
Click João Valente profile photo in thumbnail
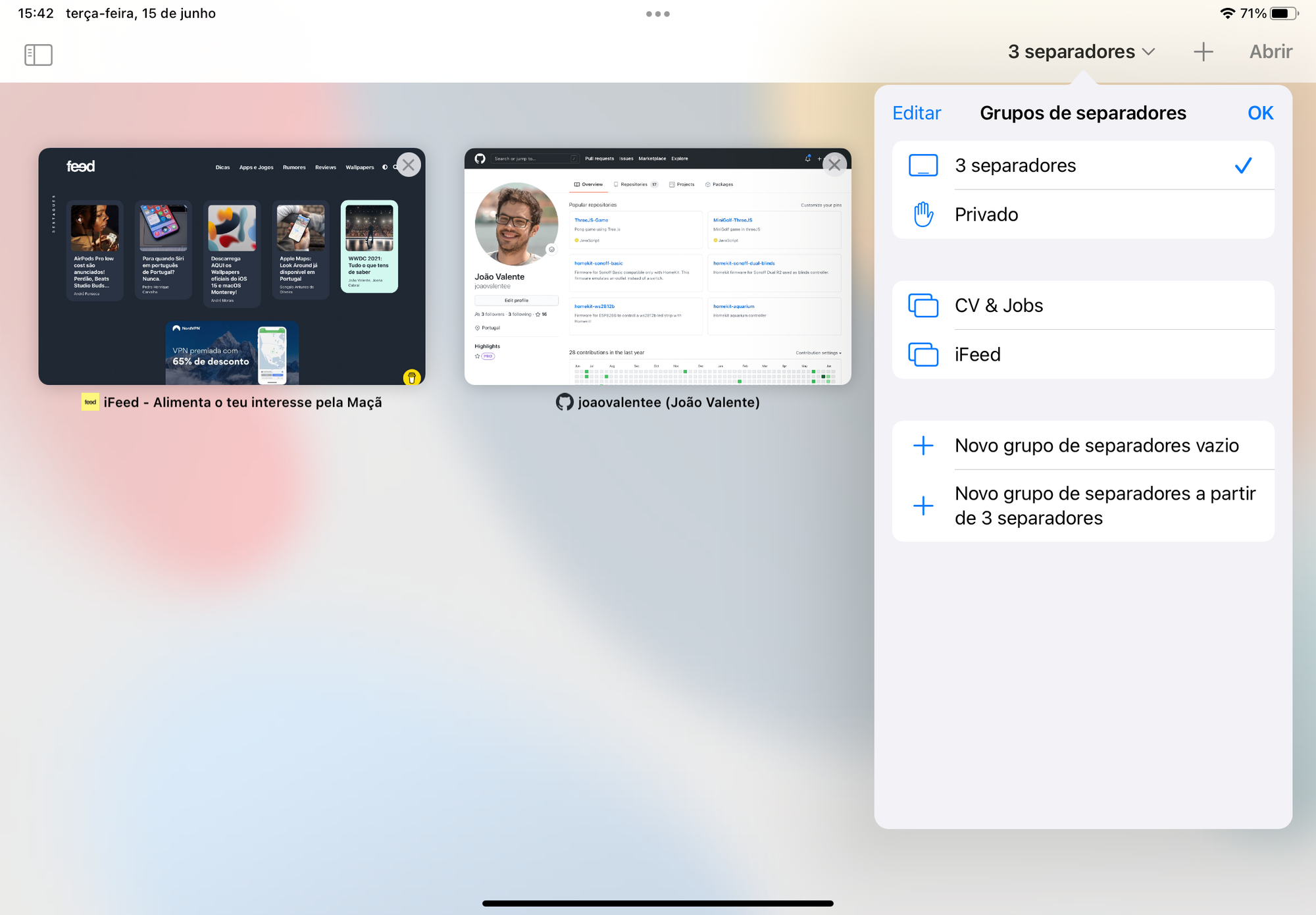click(517, 224)
